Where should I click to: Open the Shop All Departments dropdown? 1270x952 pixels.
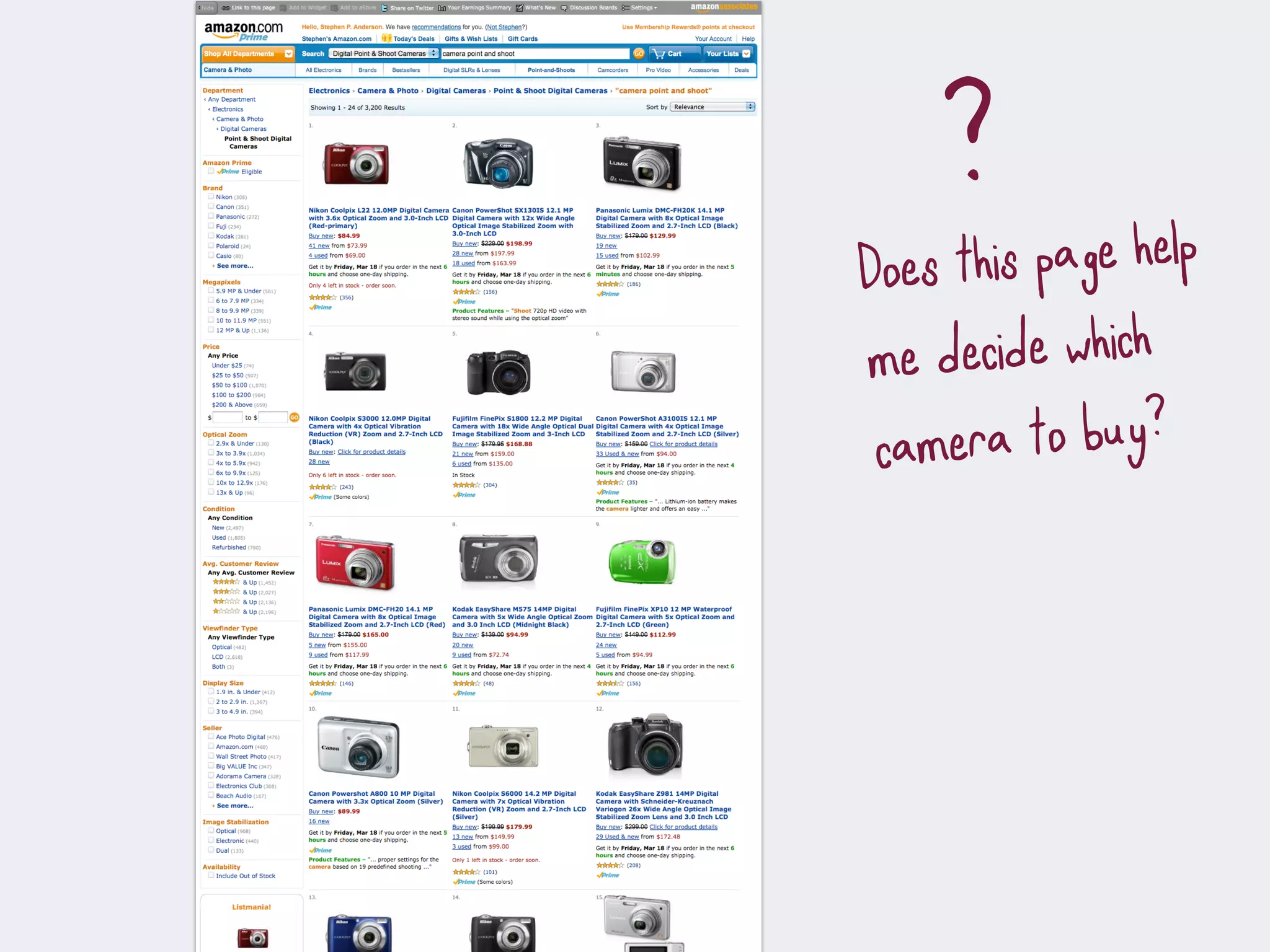click(x=248, y=54)
